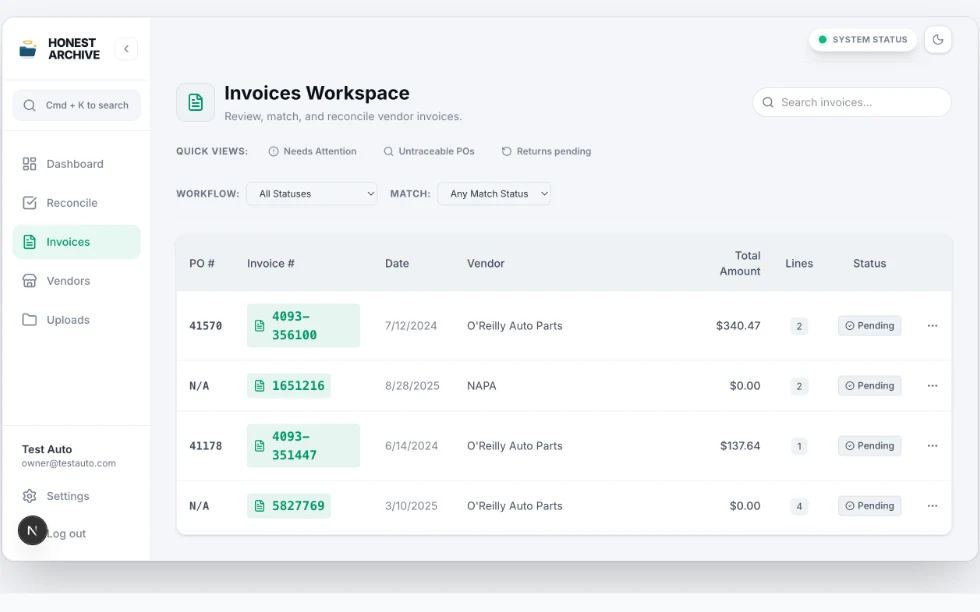Open the Cmd + K search box
980x612 pixels.
tap(76, 105)
